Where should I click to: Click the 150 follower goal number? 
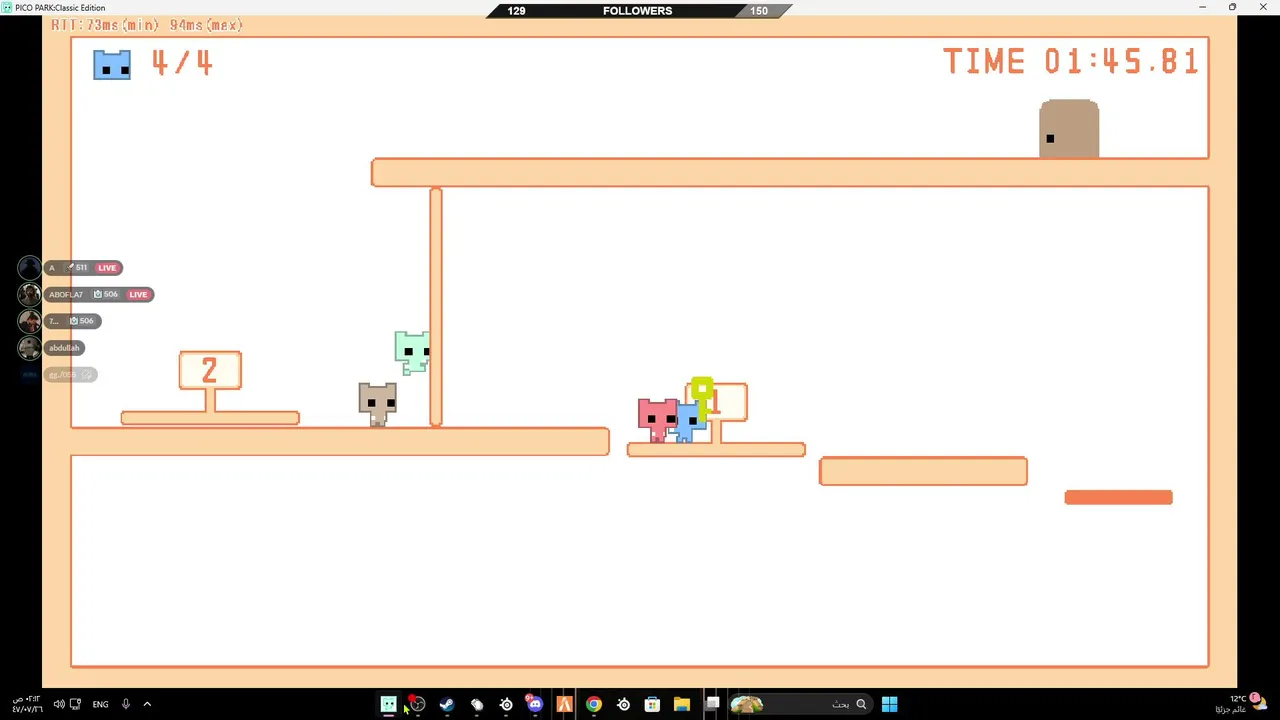coord(759,10)
